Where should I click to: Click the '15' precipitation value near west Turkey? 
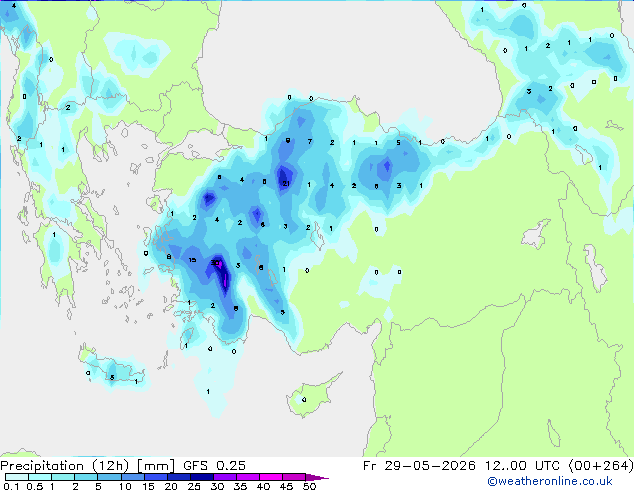(x=192, y=260)
